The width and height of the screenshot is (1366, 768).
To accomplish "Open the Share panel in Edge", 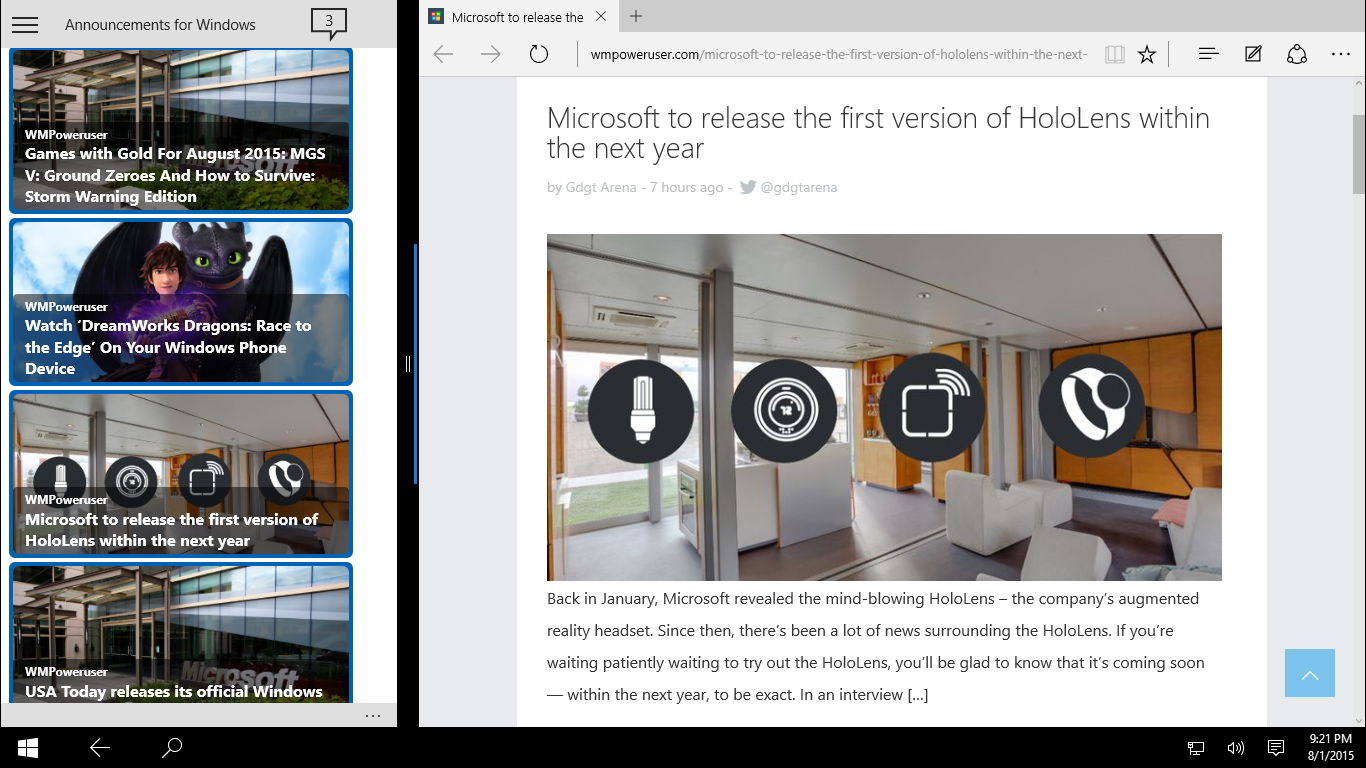I will 1297,54.
